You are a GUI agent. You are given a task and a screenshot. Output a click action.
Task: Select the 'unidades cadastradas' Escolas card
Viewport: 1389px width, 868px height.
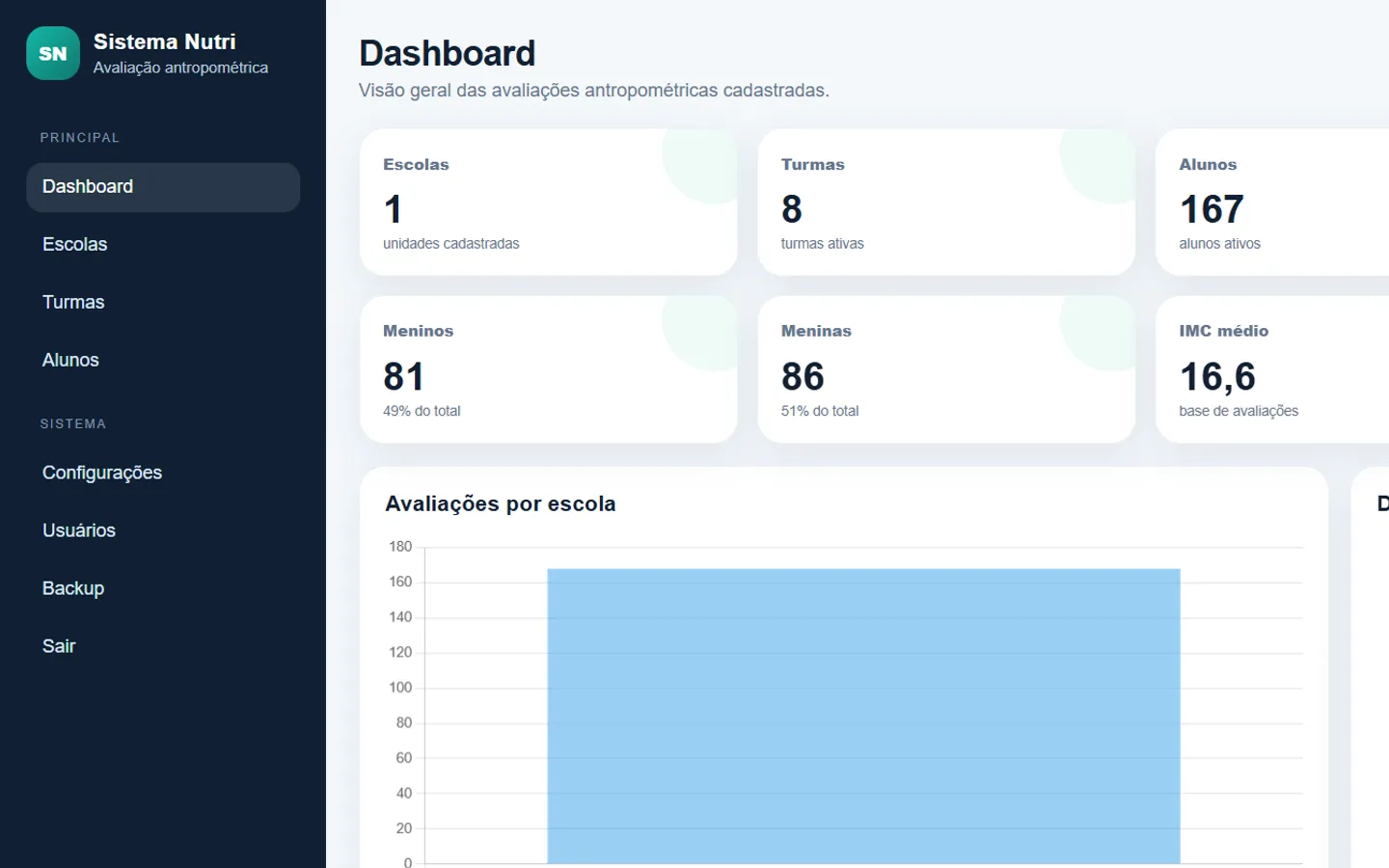[549, 203]
